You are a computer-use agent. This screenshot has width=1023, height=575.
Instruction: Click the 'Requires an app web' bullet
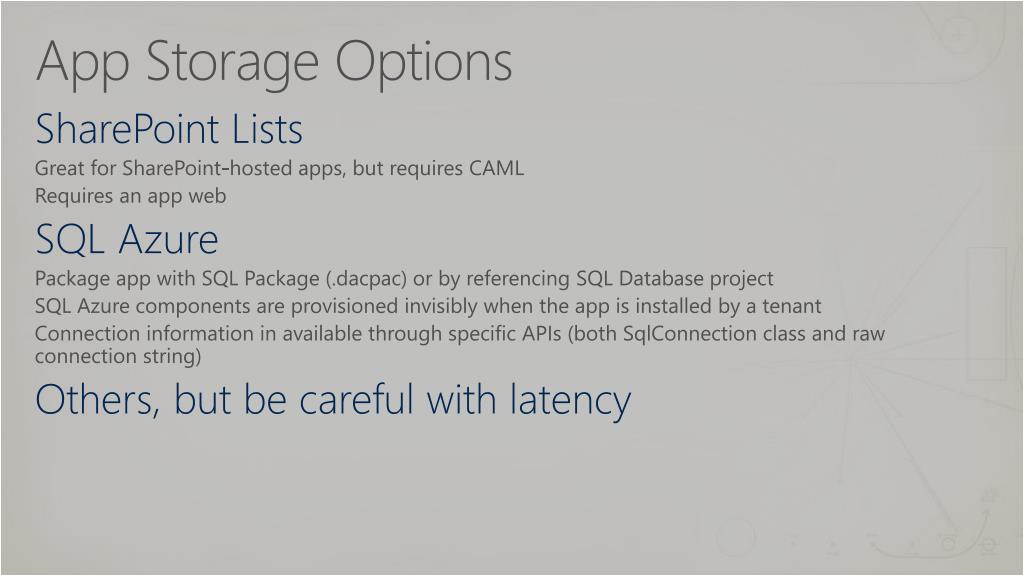click(130, 196)
